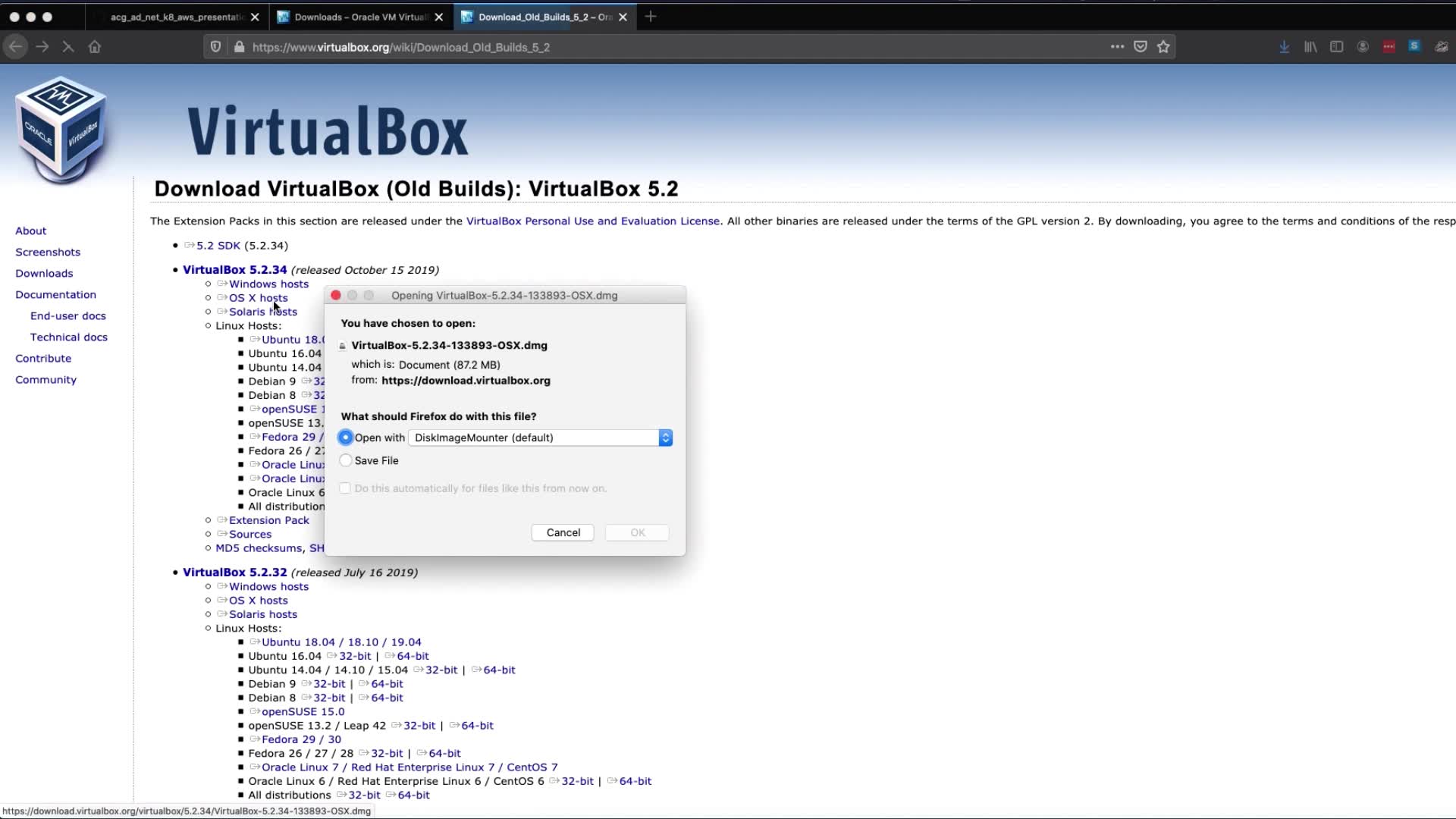Click the Extension Pack link for 5.2.34
The width and height of the screenshot is (1456, 819).
point(268,520)
